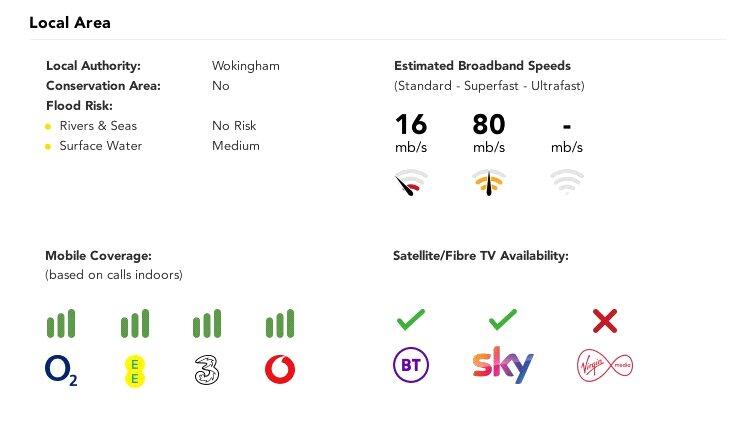Click the signal bars above O2

click(x=61, y=323)
